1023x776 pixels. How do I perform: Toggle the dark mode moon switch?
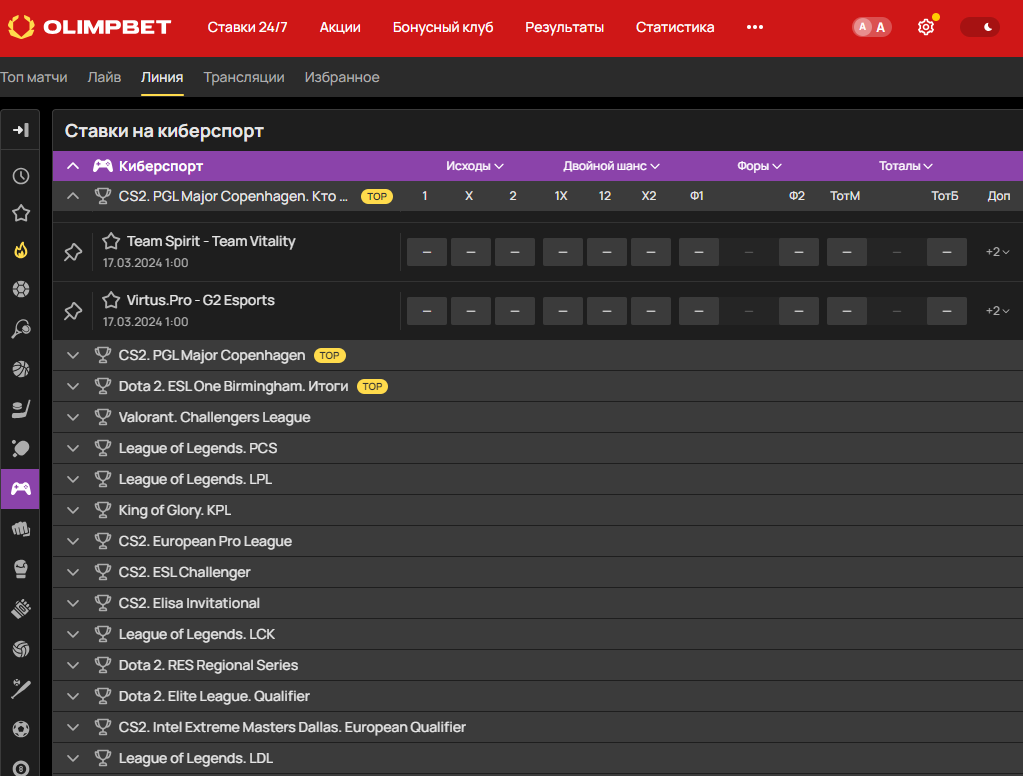coord(979,27)
